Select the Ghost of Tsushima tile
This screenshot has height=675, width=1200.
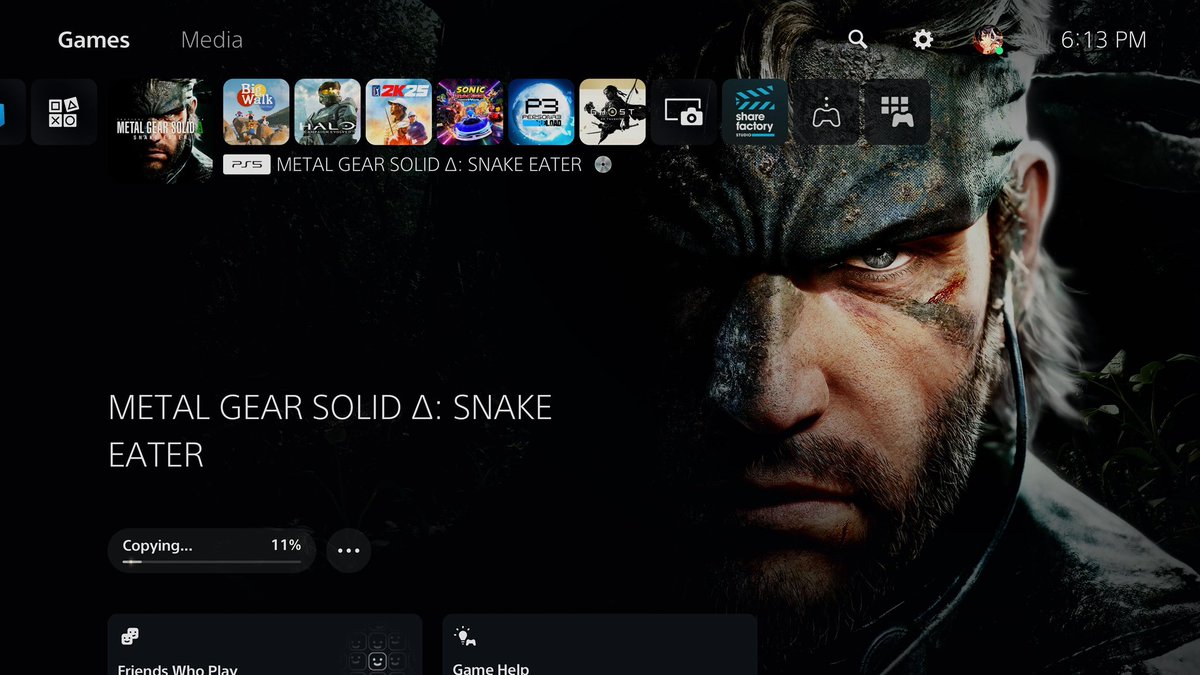click(612, 112)
